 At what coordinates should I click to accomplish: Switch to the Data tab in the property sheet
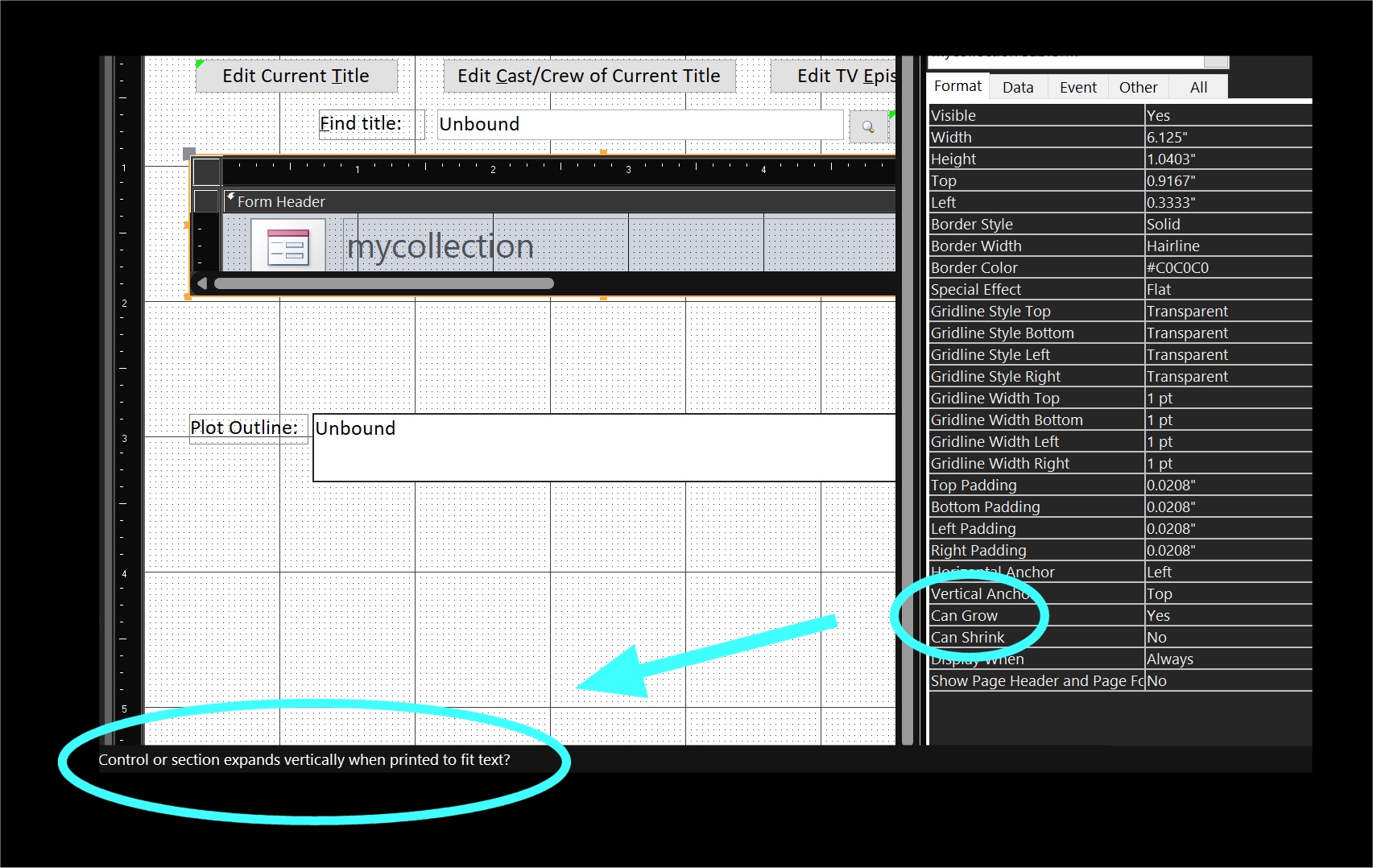tap(1017, 87)
